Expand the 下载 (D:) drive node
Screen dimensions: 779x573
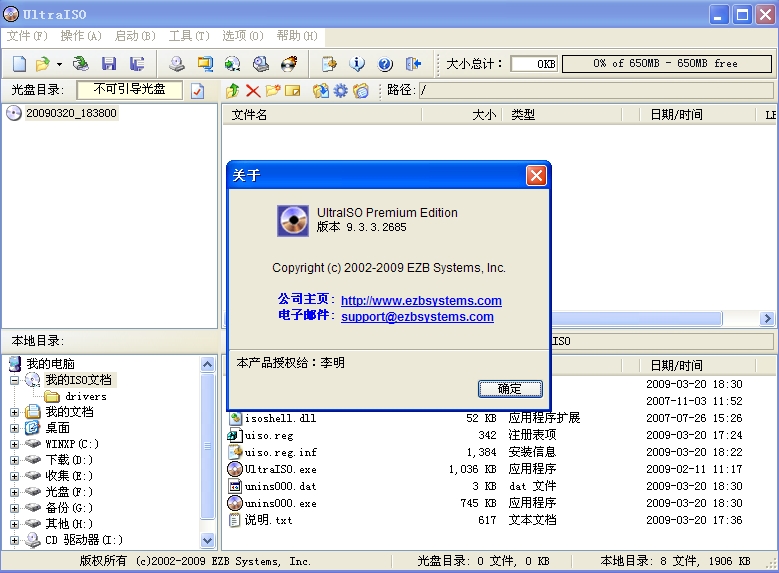pos(14,460)
